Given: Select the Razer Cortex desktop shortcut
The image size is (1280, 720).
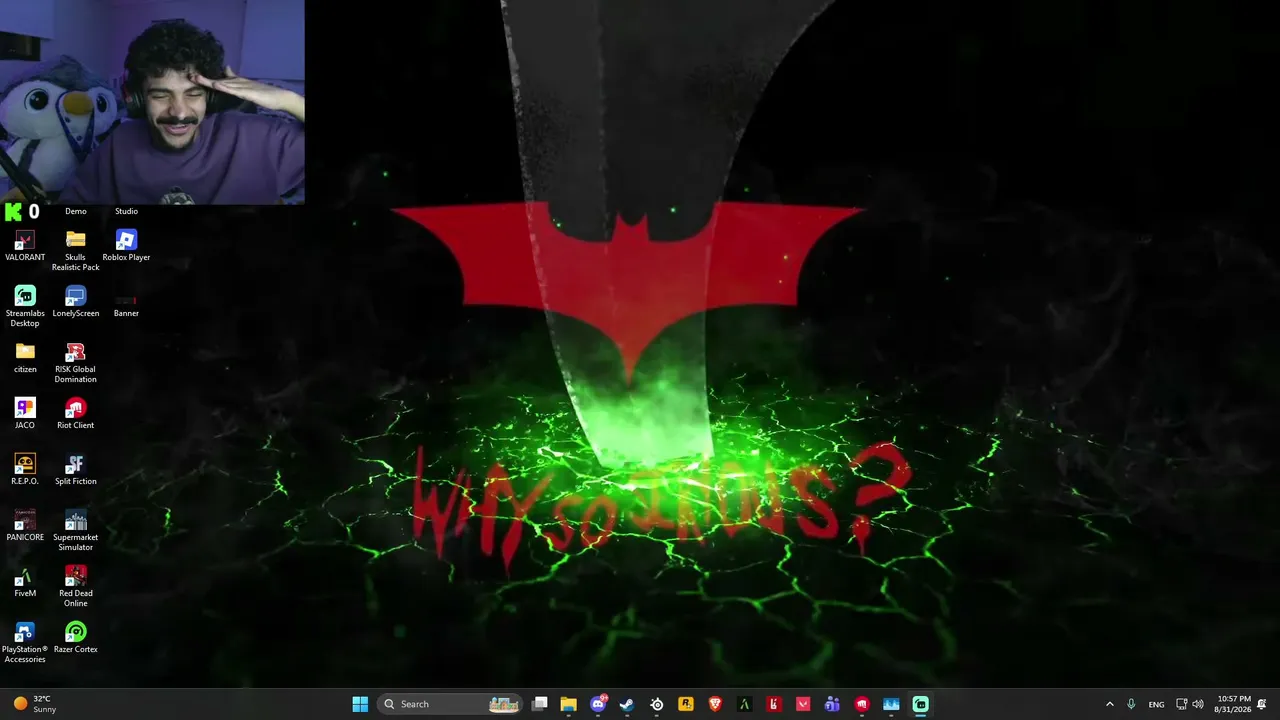Looking at the screenshot, I should (76, 637).
